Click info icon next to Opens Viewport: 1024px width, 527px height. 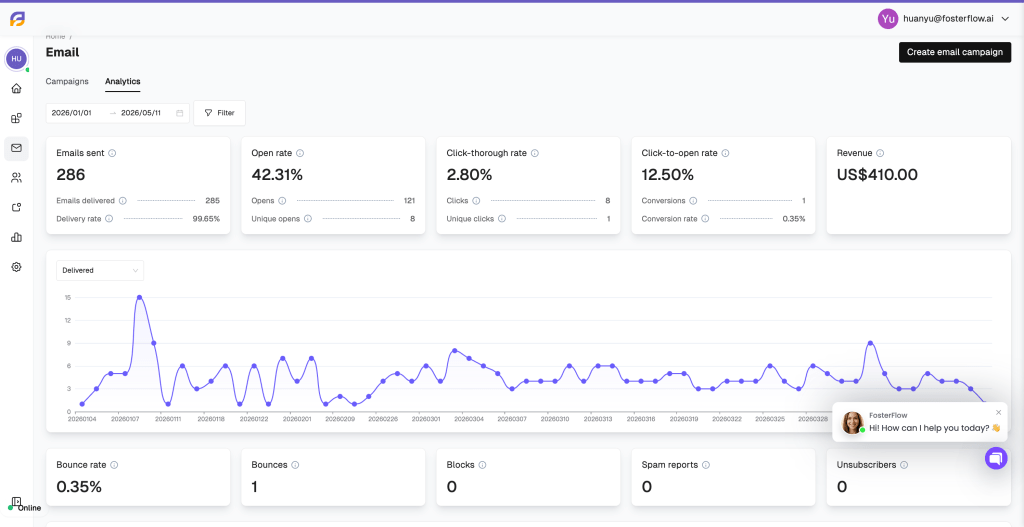tap(282, 200)
